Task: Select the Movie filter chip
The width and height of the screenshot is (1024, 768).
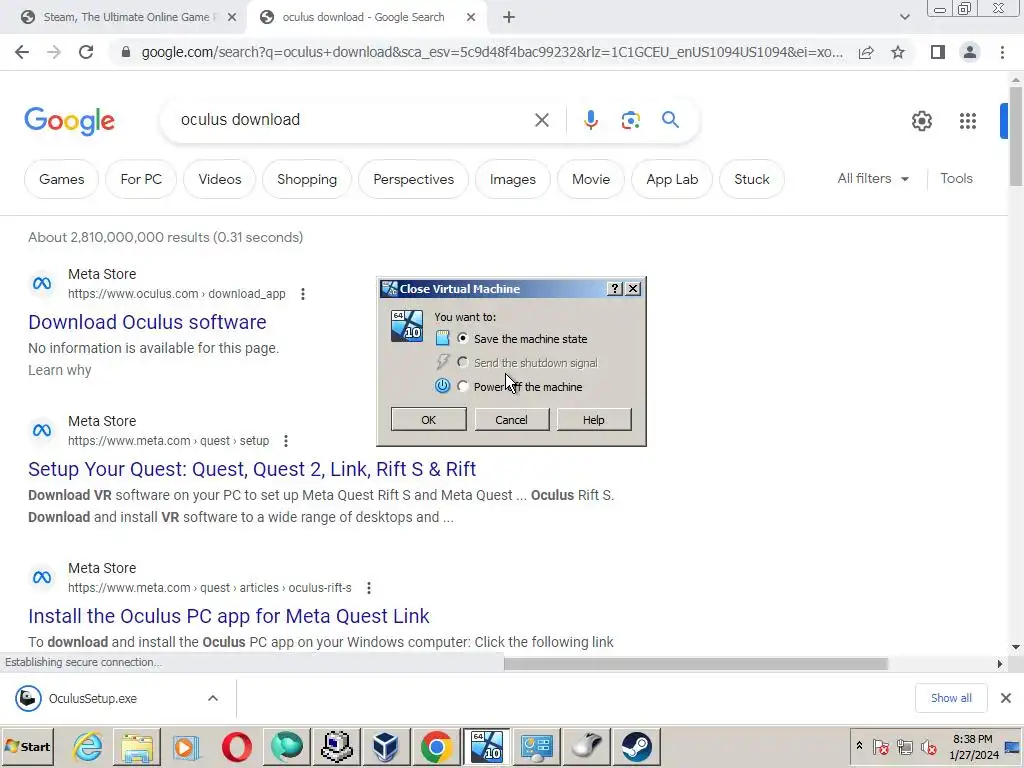Action: (x=591, y=179)
